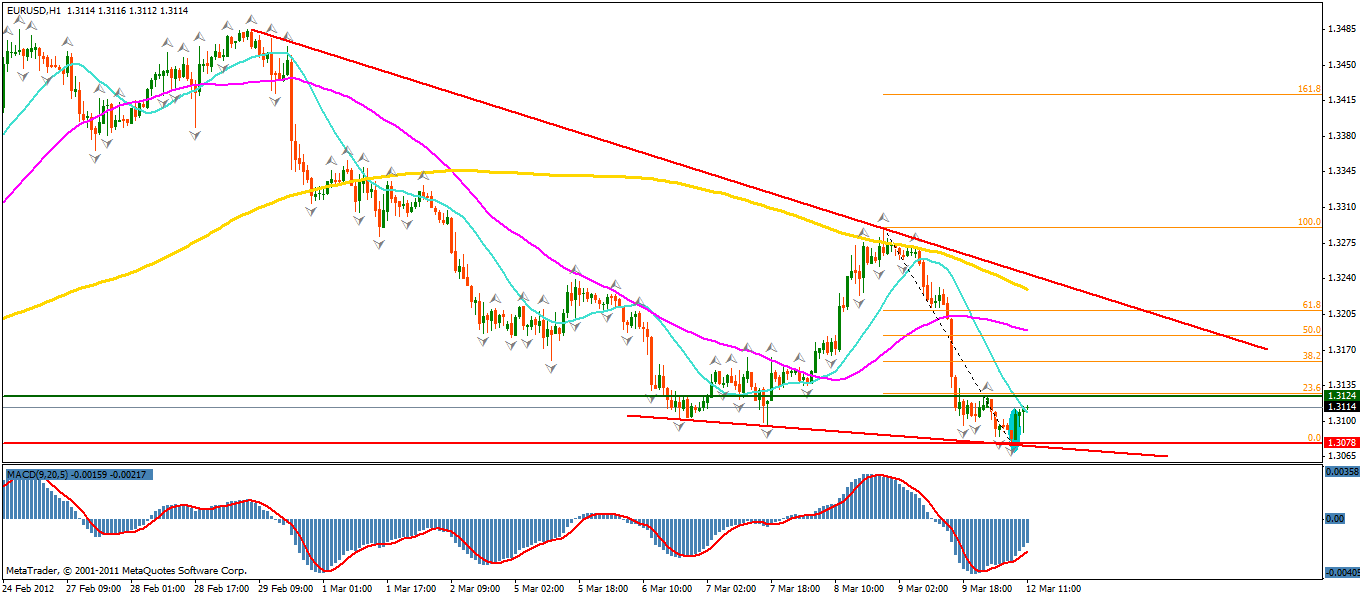Select the 5 Mar 18:00 time axis label
The width and height of the screenshot is (1360, 596).
(x=599, y=588)
